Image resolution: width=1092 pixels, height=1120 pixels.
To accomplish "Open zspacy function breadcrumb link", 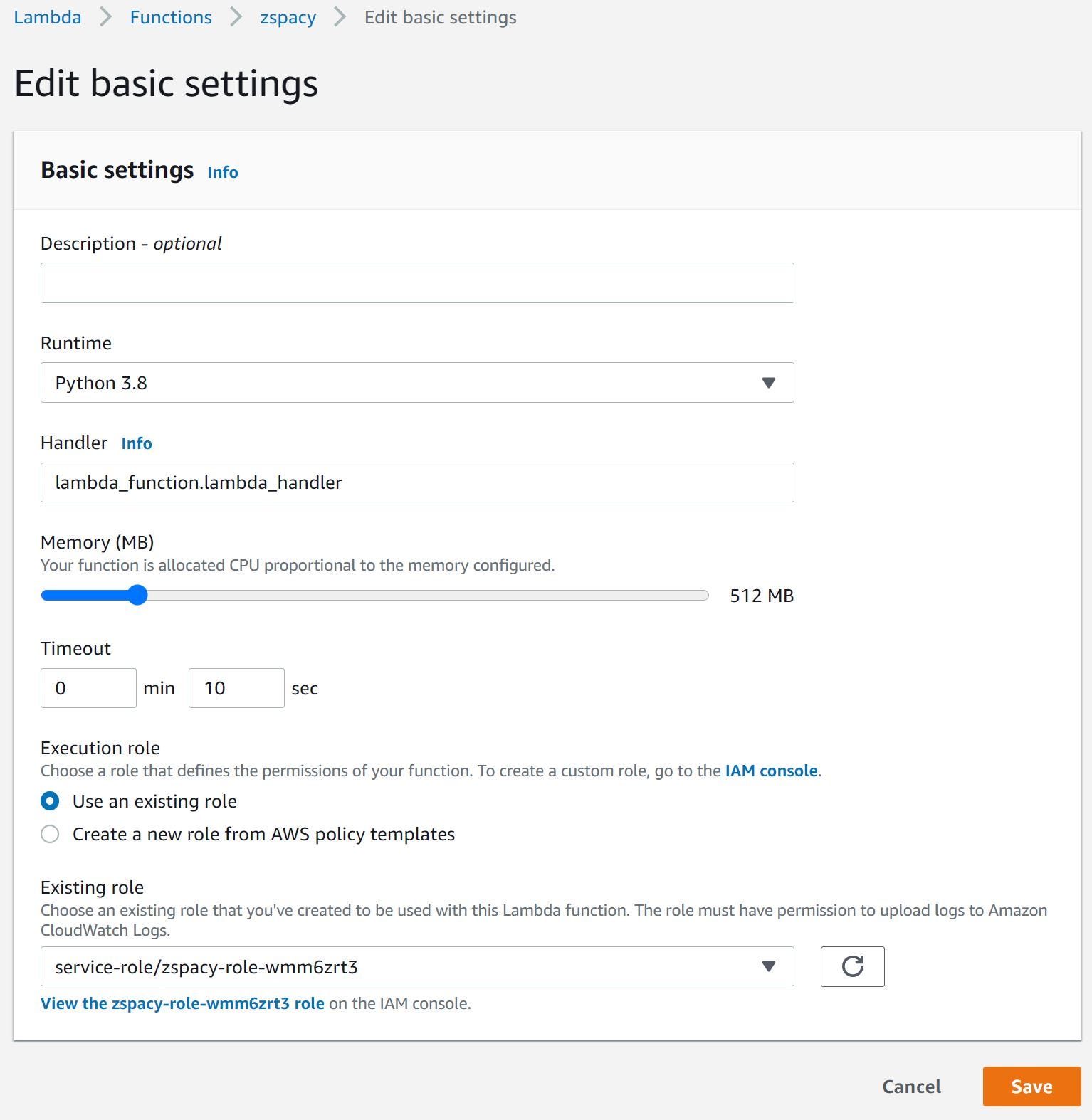I will pos(288,17).
